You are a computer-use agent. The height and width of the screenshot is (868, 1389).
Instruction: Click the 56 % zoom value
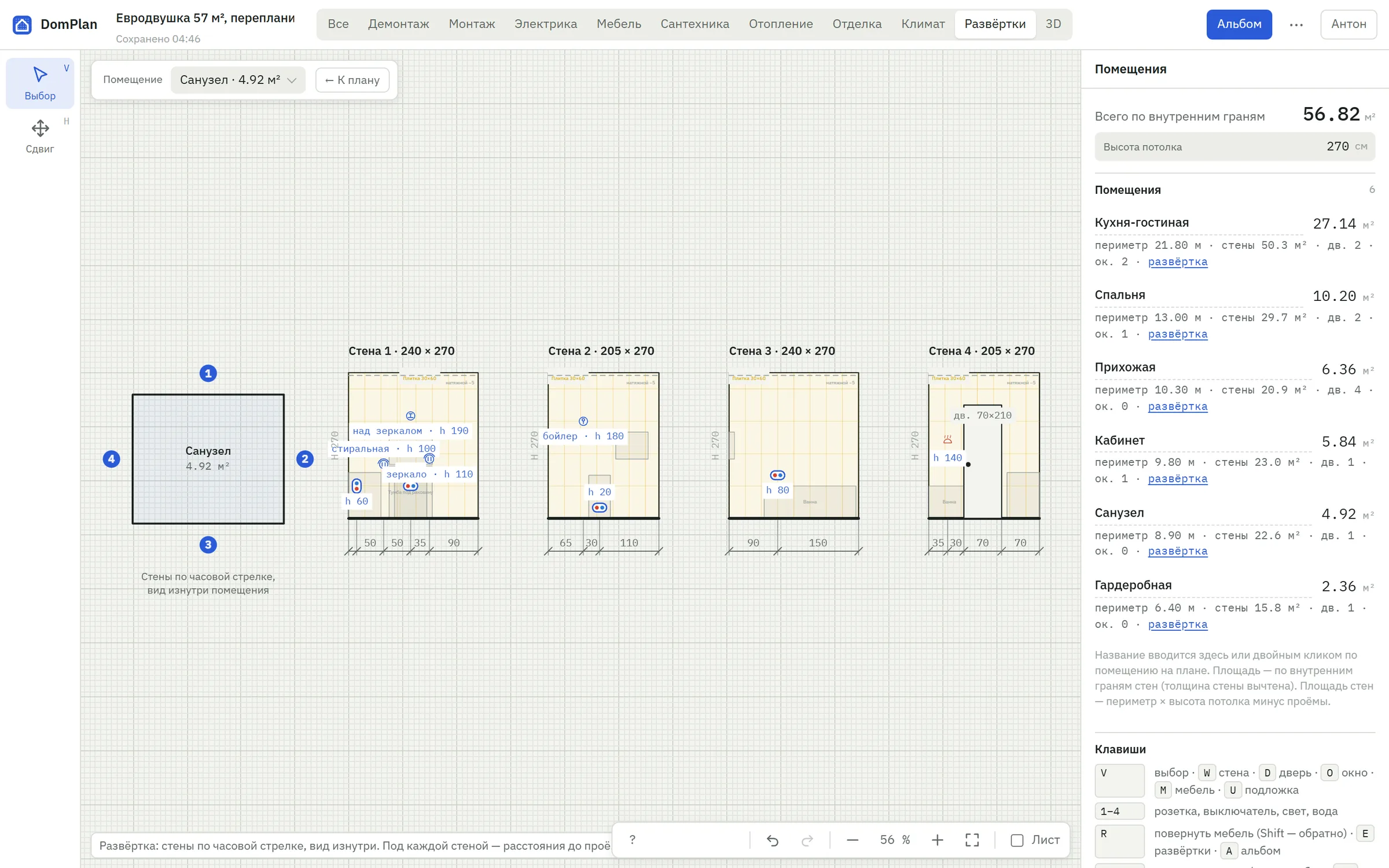tap(895, 840)
